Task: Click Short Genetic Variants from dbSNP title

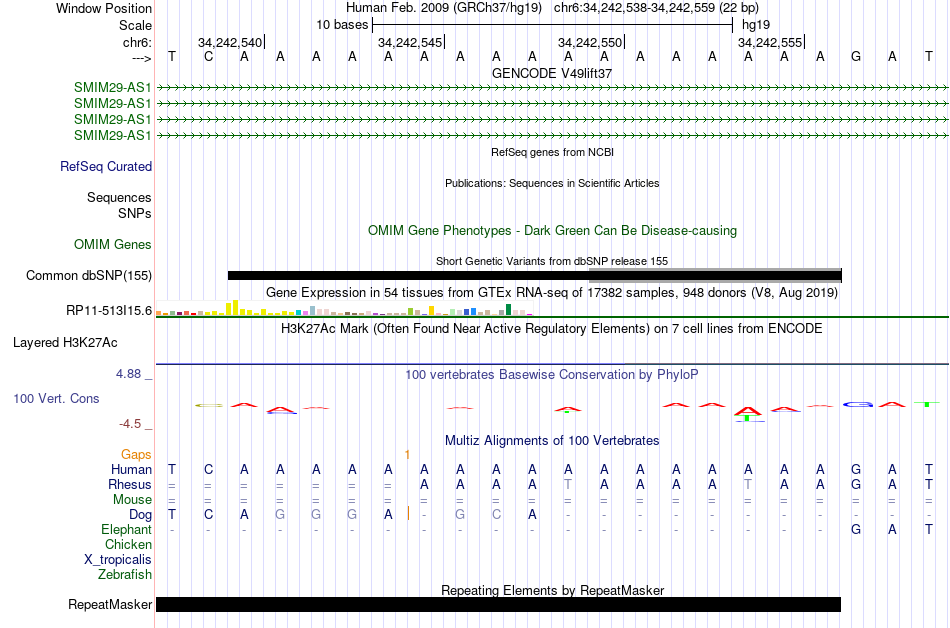Action: 552,261
